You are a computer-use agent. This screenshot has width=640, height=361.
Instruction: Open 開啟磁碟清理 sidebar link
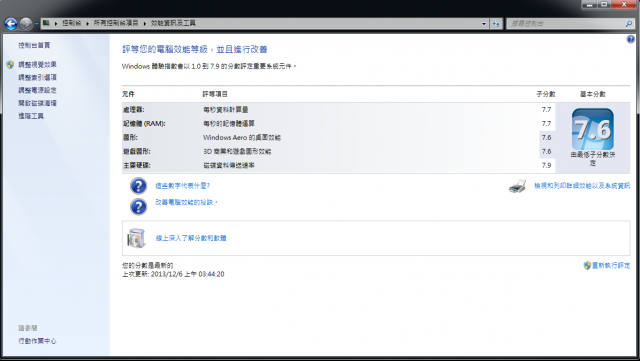(x=37, y=103)
